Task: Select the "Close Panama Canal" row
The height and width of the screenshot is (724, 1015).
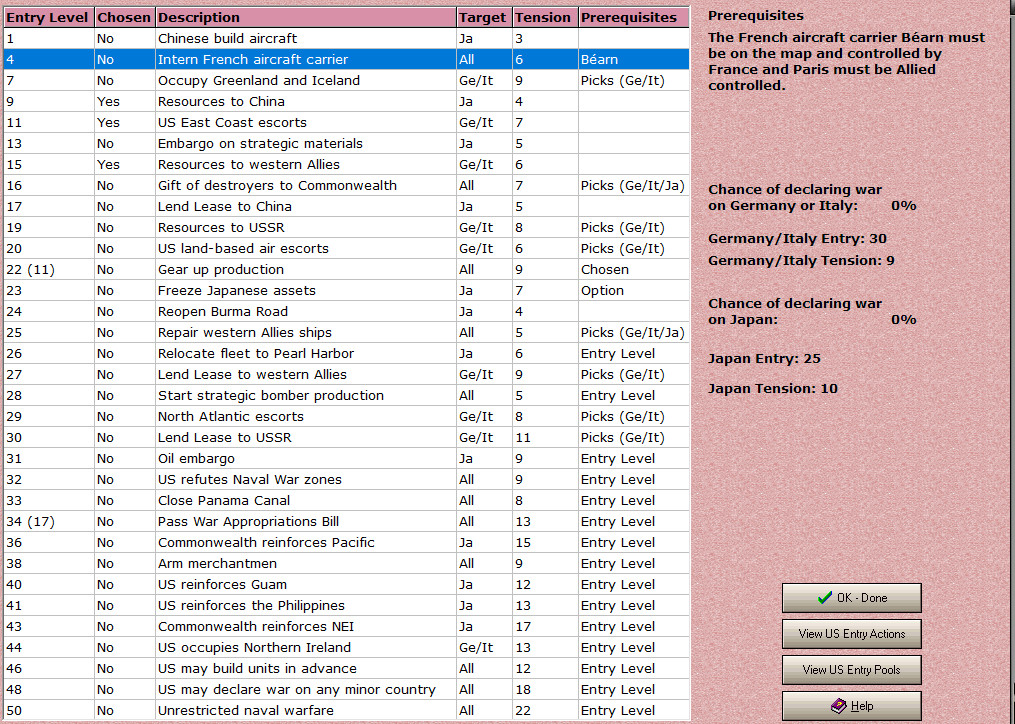Action: (346, 501)
